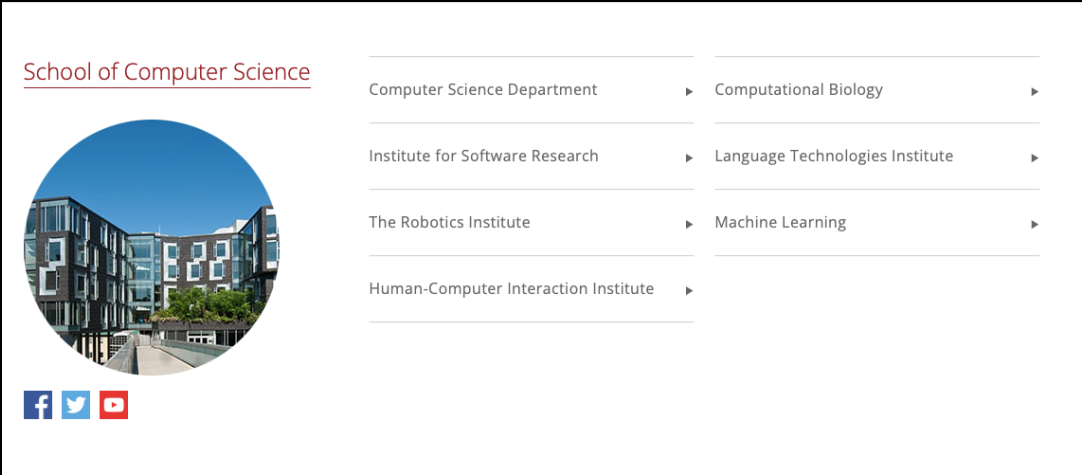Open the Facebook social icon
Screen dimensions: 1082x475
tap(38, 405)
